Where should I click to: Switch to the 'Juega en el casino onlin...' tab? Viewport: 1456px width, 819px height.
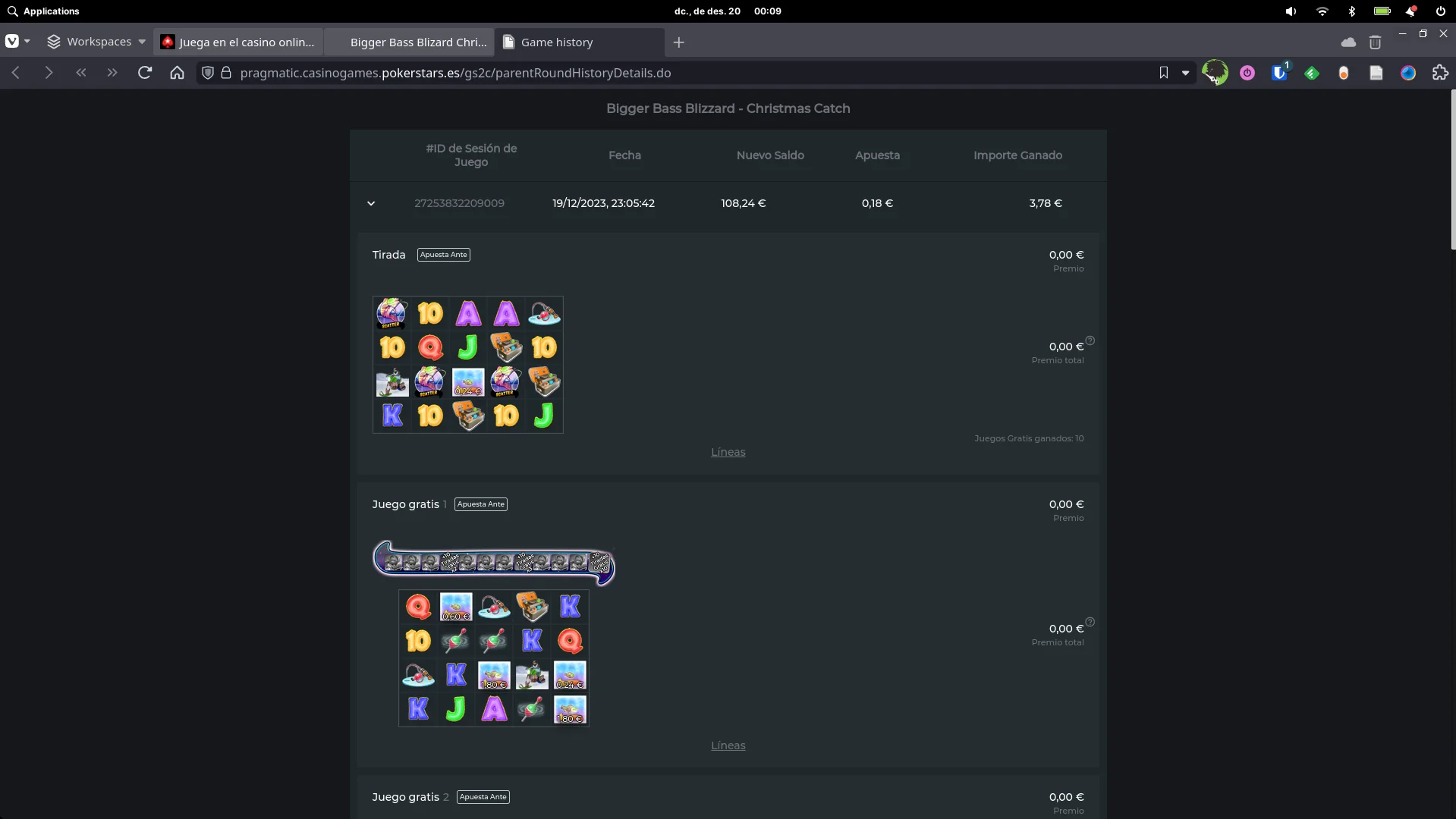238,42
